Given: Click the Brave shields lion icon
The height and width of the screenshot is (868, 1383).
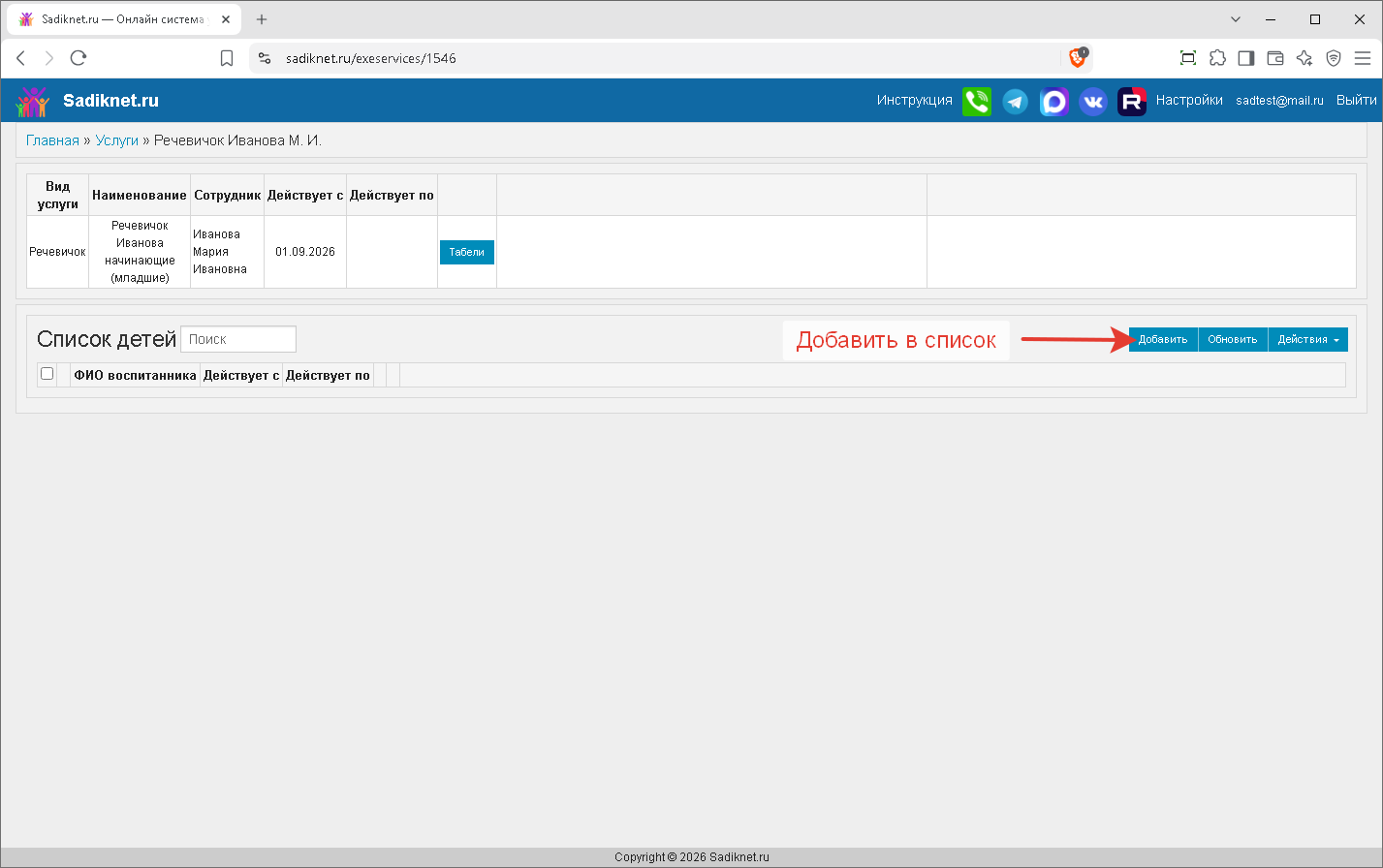Looking at the screenshot, I should coord(1078,58).
